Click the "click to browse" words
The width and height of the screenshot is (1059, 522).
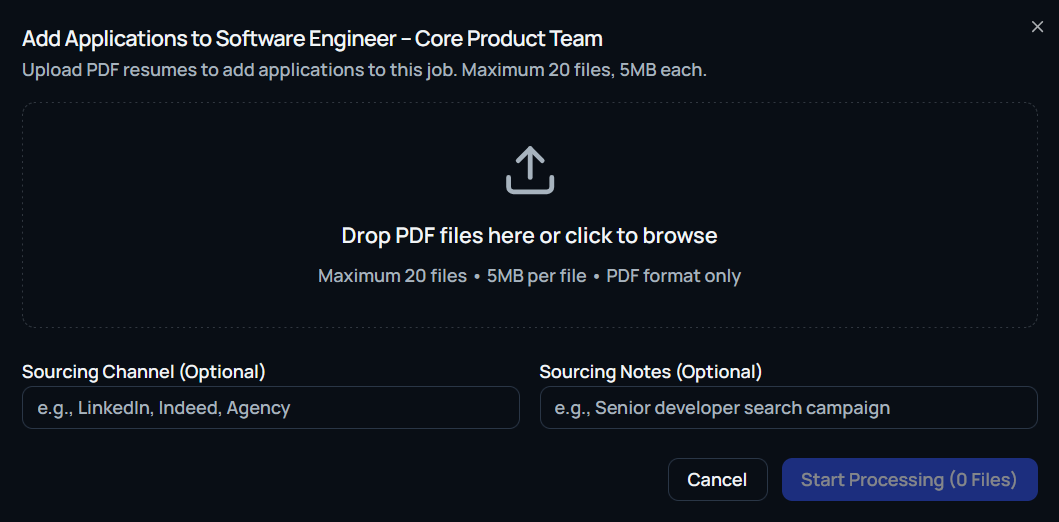point(641,236)
